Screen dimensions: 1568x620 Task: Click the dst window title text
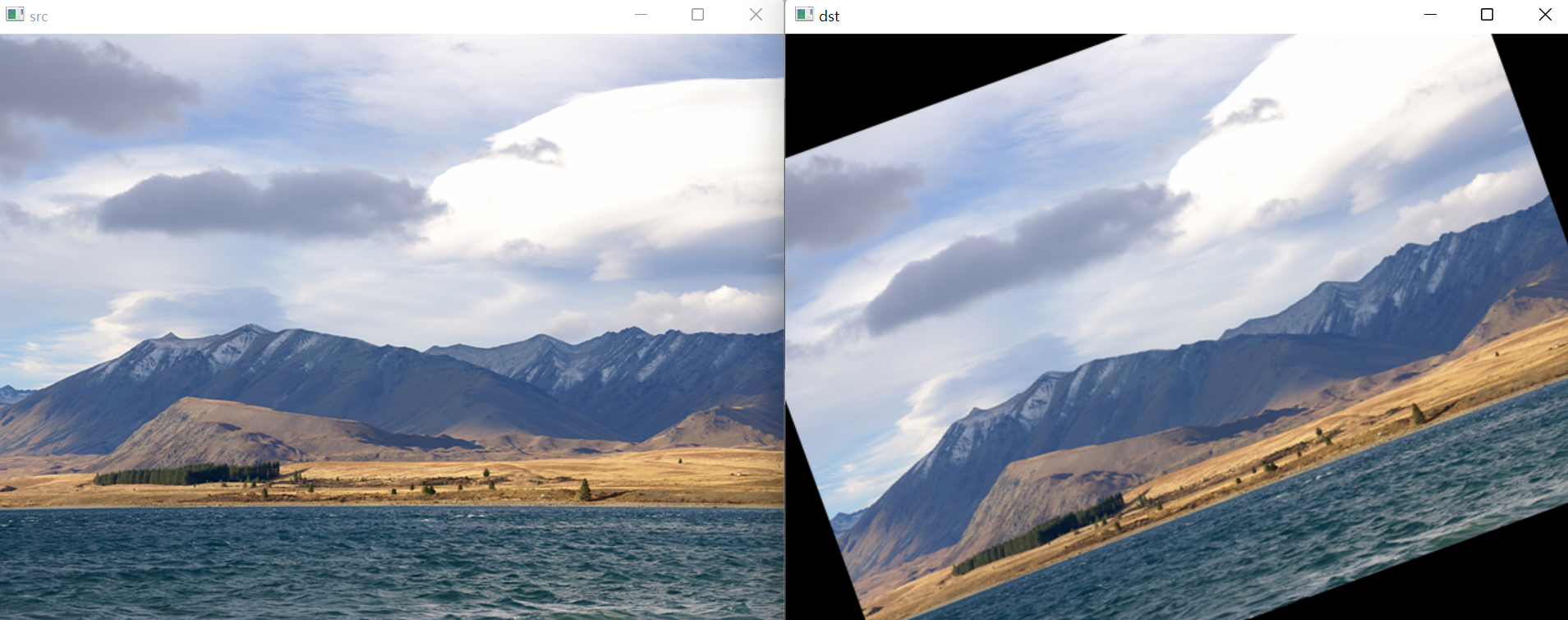[x=829, y=16]
